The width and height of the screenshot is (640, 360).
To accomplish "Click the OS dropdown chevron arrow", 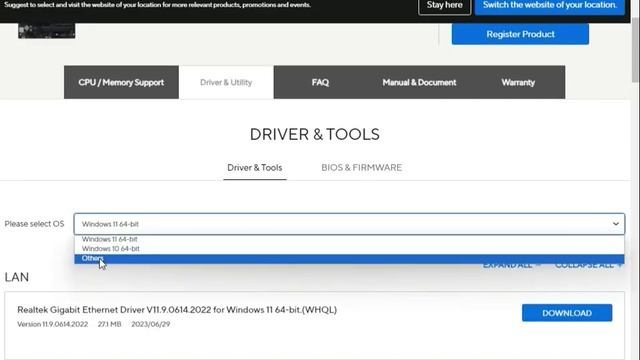I will pos(616,224).
